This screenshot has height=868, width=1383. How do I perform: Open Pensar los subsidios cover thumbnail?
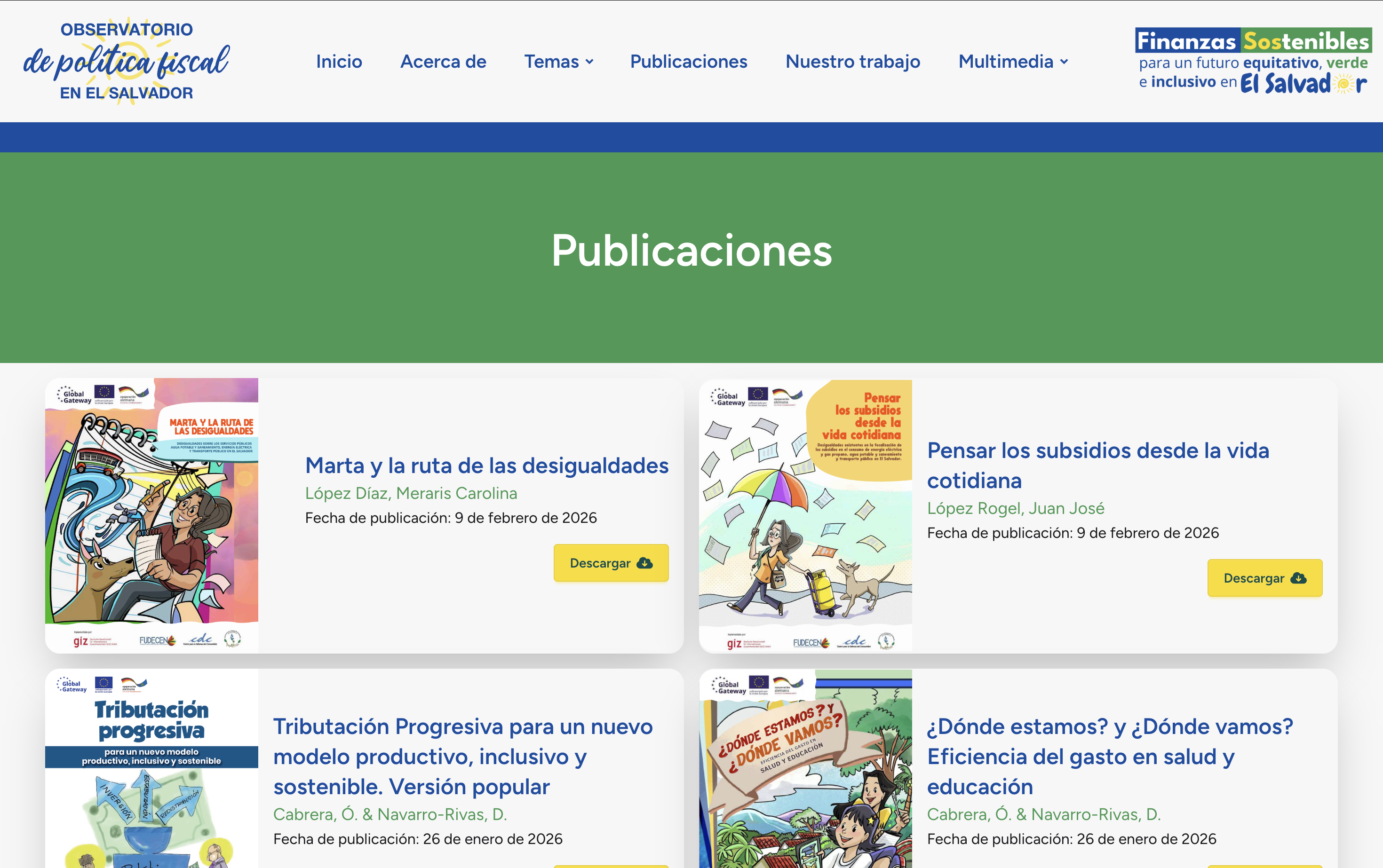[805, 515]
